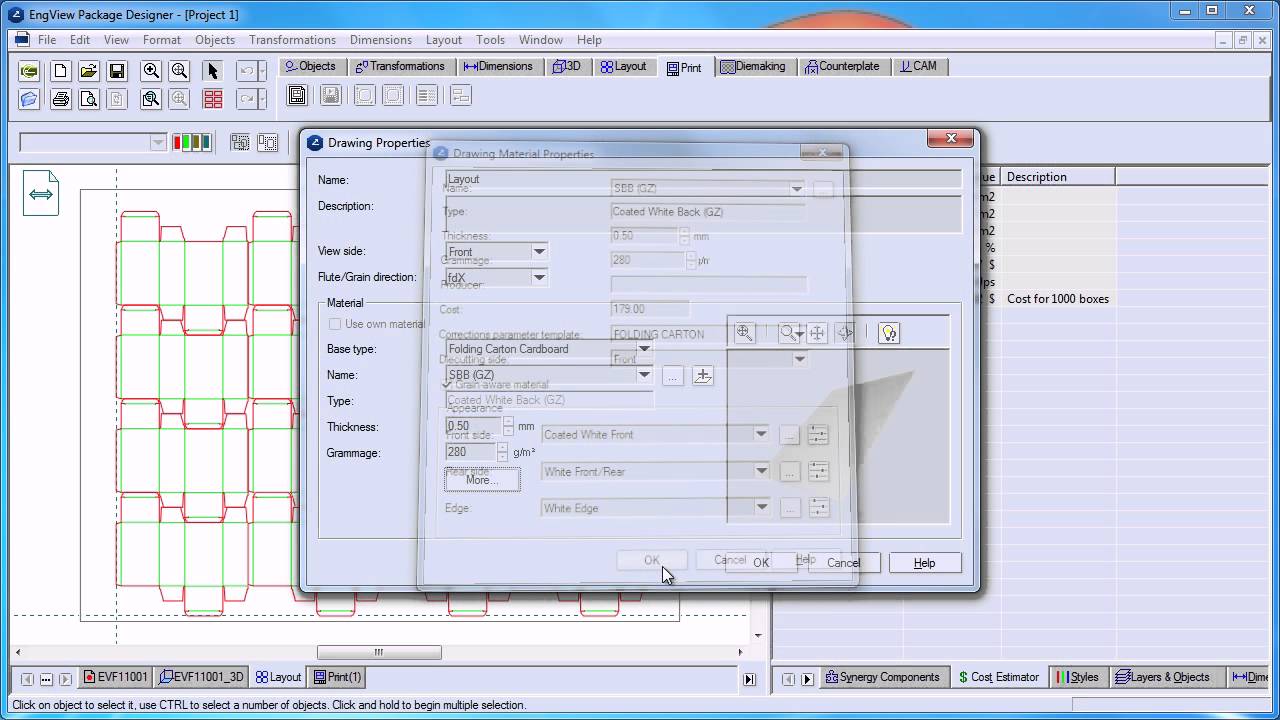
Task: Click the green back arrow icon
Action: click(29, 71)
